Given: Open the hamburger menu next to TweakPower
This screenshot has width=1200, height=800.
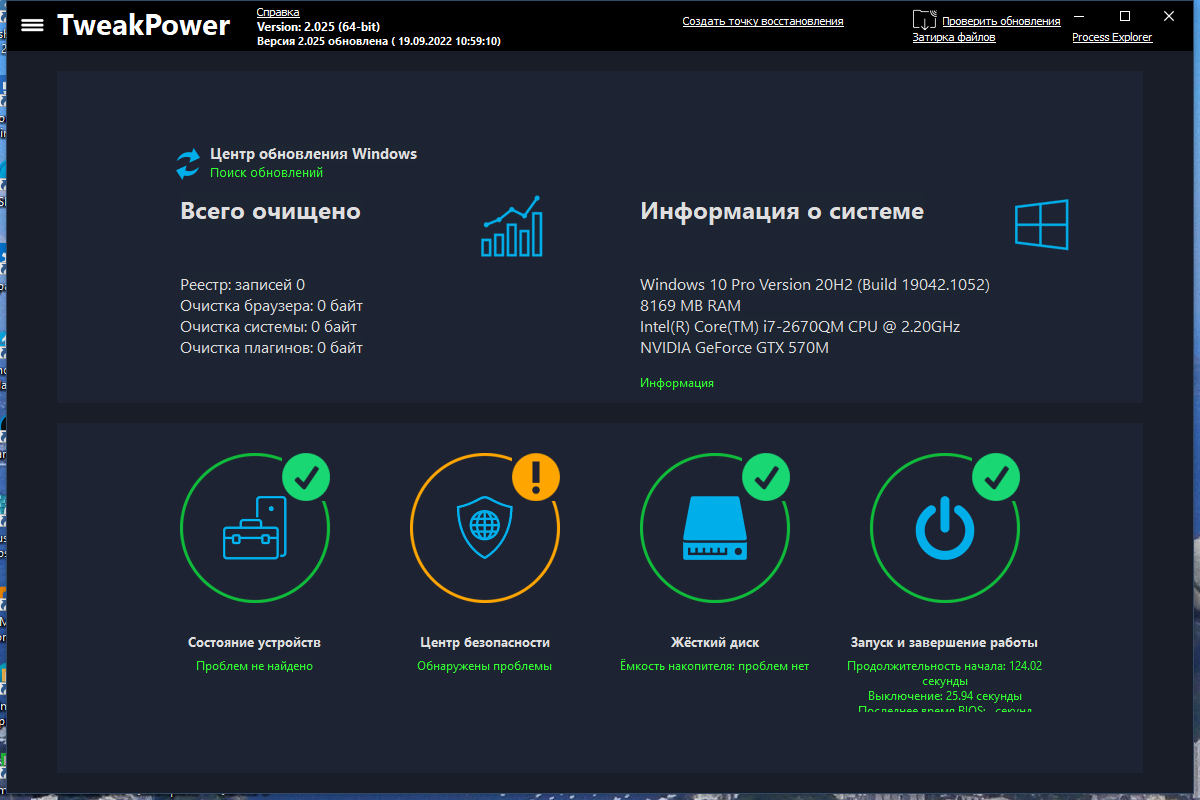Looking at the screenshot, I should 33,25.
